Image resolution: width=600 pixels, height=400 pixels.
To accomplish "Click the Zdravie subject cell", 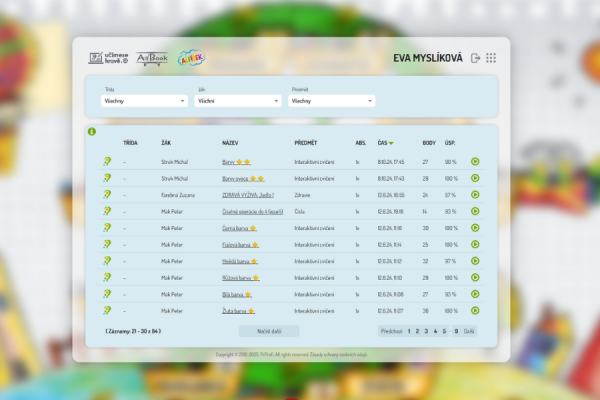I will pyautogui.click(x=302, y=195).
